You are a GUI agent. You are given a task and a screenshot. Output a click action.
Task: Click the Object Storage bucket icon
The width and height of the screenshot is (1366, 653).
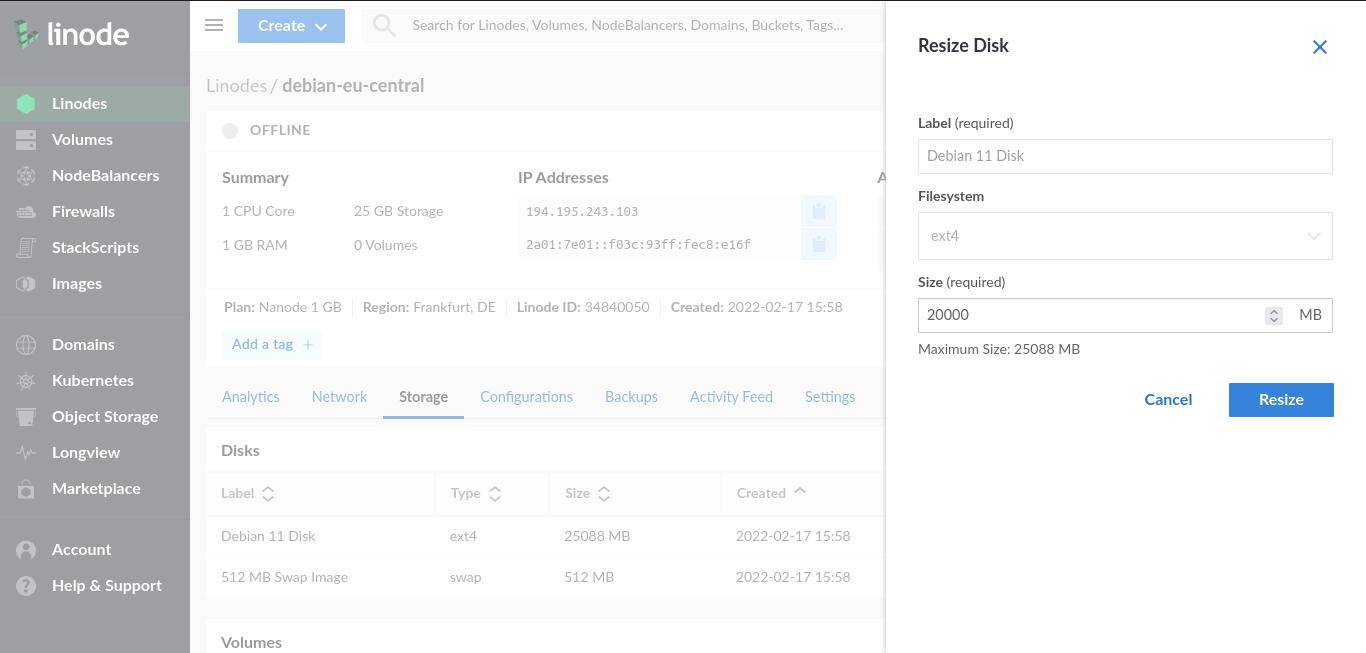(x=26, y=417)
